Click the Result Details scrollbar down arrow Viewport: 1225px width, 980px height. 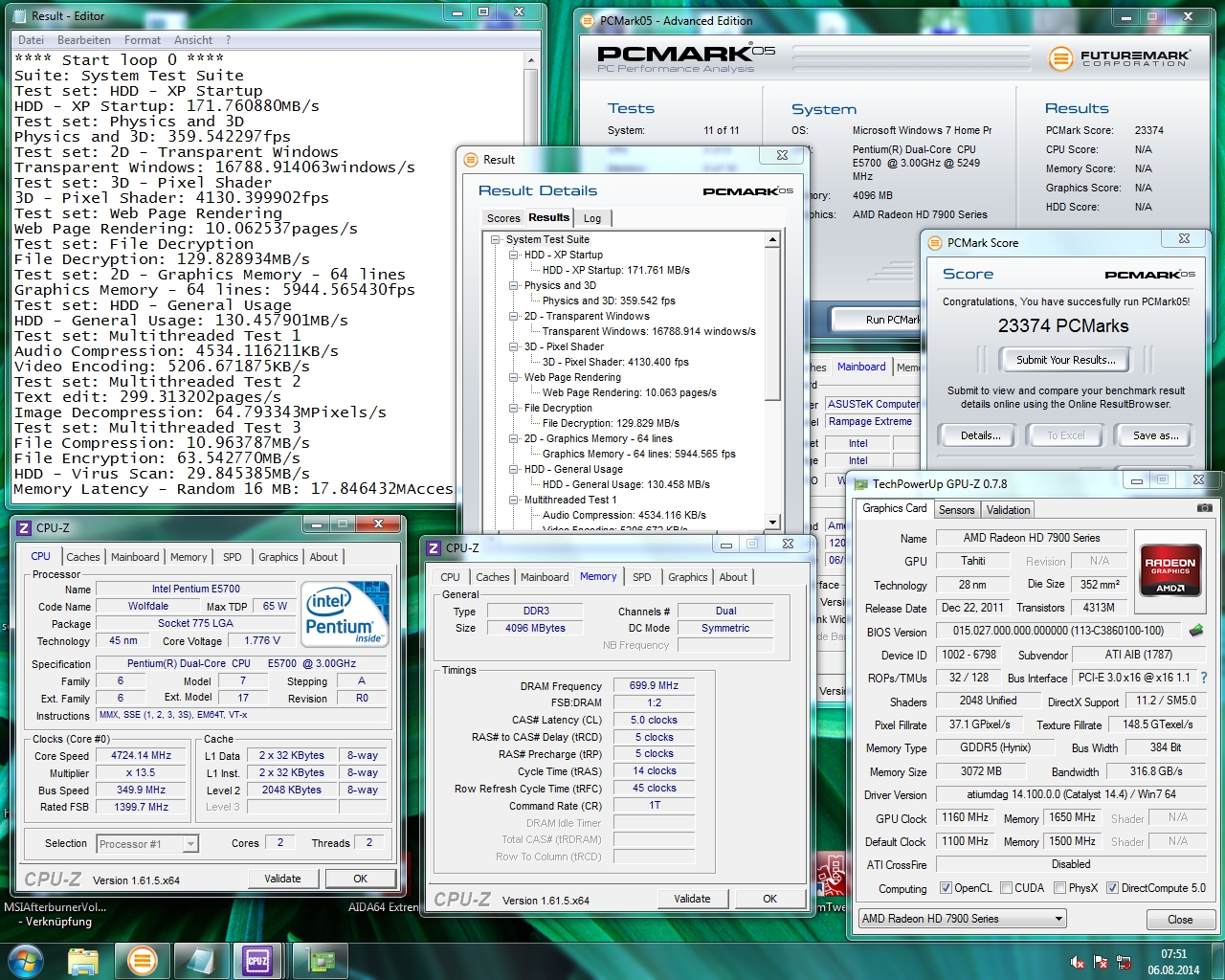coord(772,523)
